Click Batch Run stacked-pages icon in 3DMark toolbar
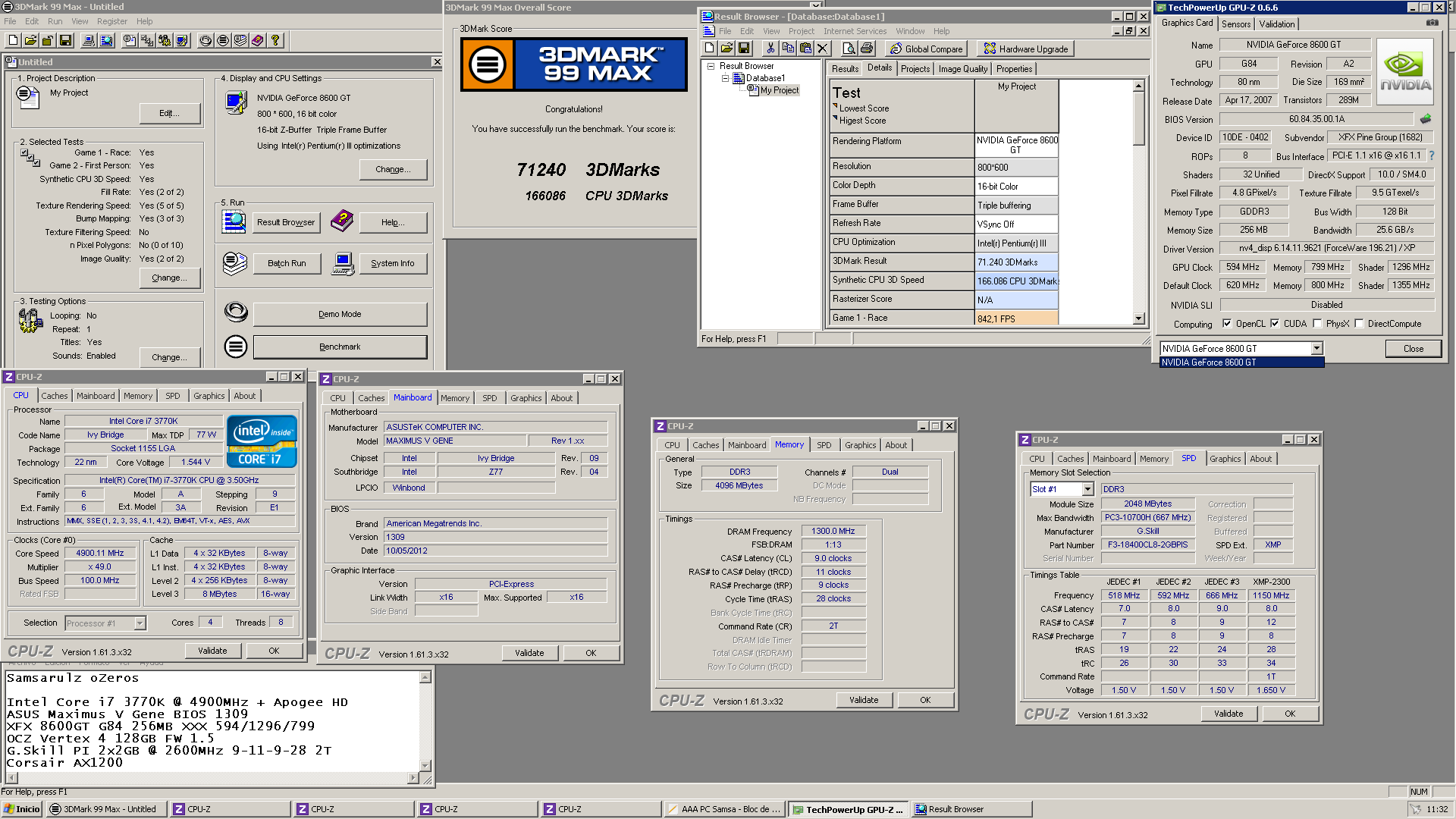The image size is (1456, 819). (240, 40)
